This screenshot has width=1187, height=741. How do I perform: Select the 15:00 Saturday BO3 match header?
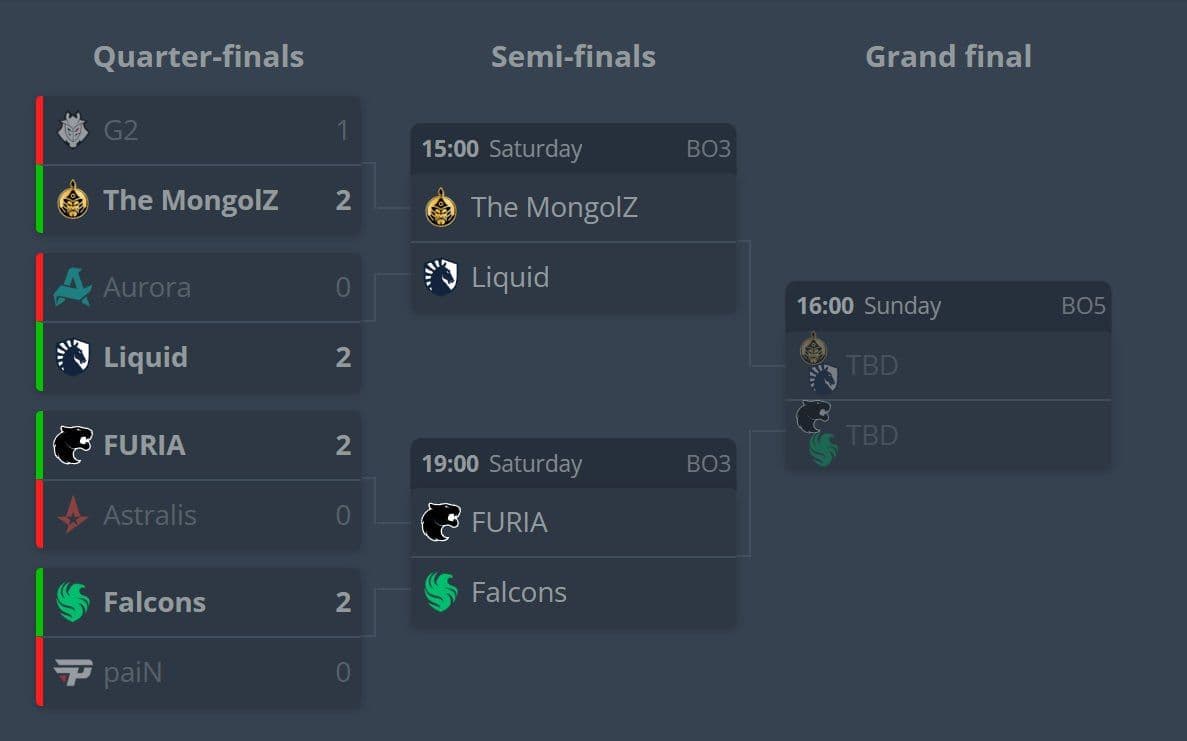click(x=573, y=148)
